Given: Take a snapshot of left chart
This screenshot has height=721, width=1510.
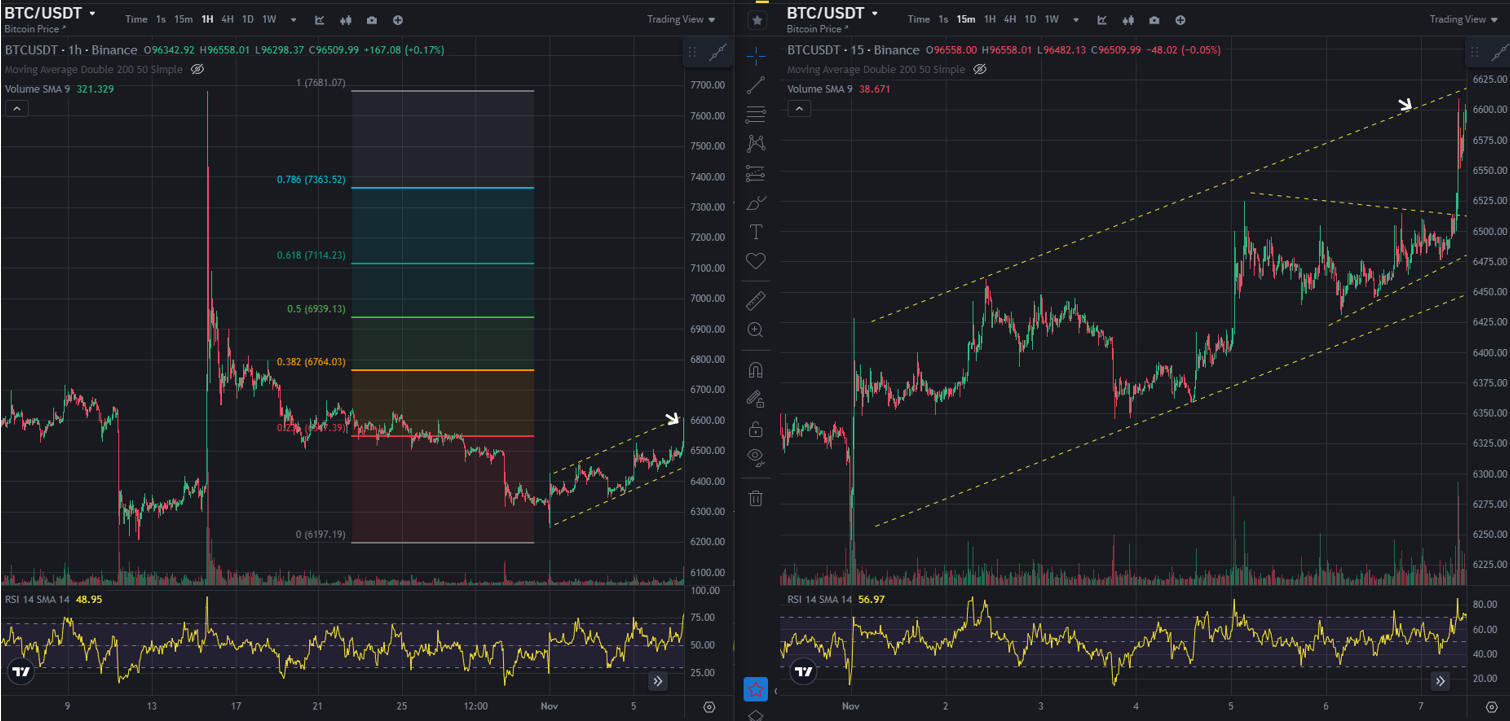Looking at the screenshot, I should click(372, 20).
